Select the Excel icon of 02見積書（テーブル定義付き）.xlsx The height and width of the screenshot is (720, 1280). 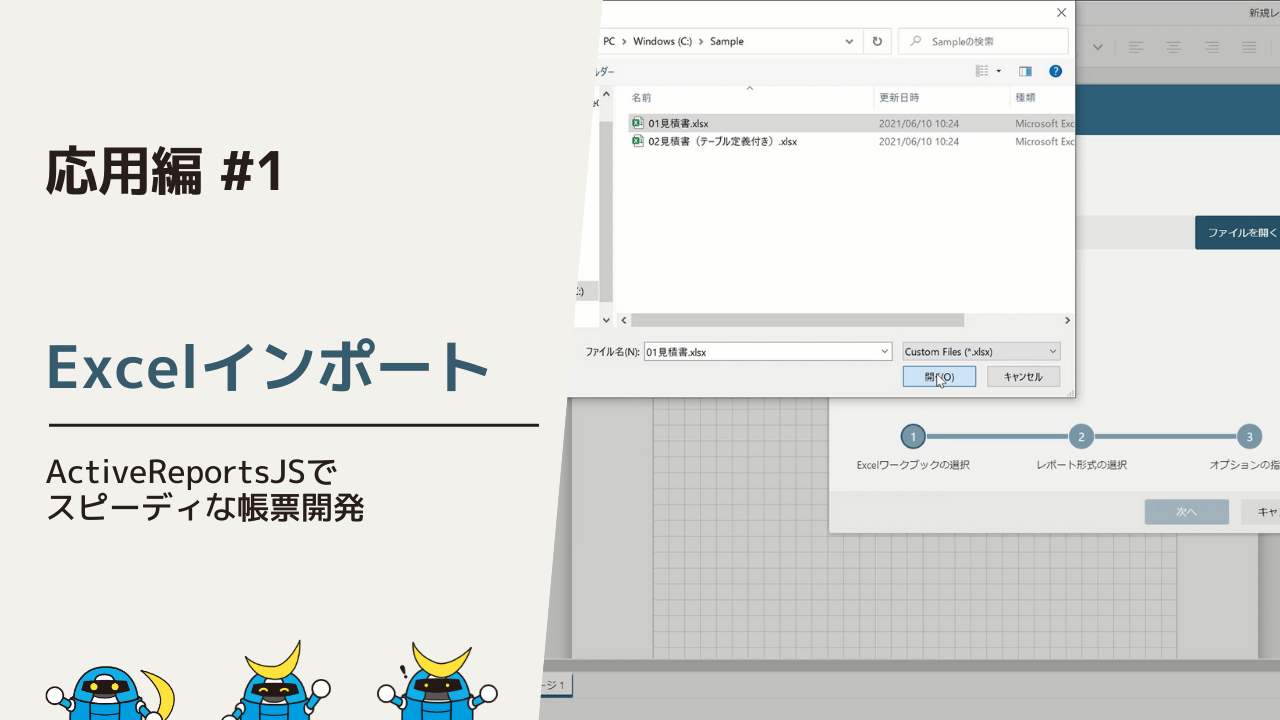click(x=638, y=141)
